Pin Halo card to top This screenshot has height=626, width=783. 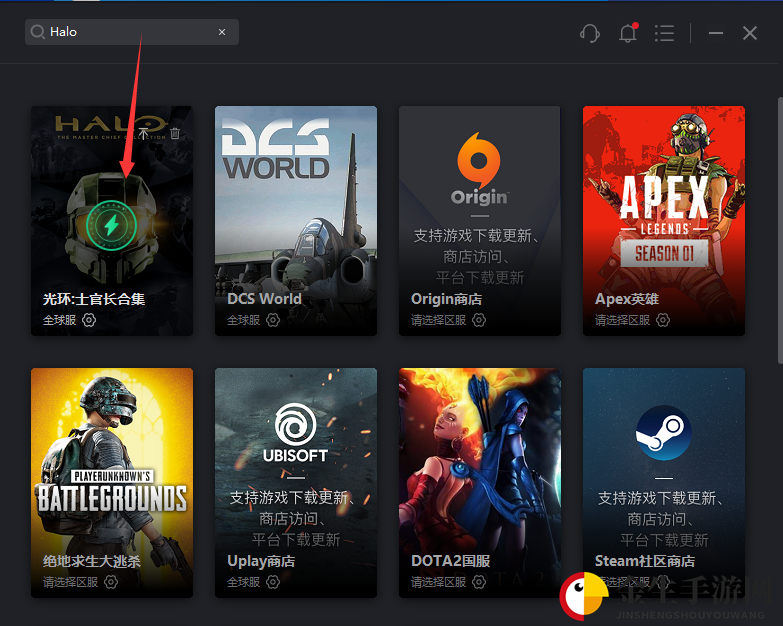tap(143, 133)
